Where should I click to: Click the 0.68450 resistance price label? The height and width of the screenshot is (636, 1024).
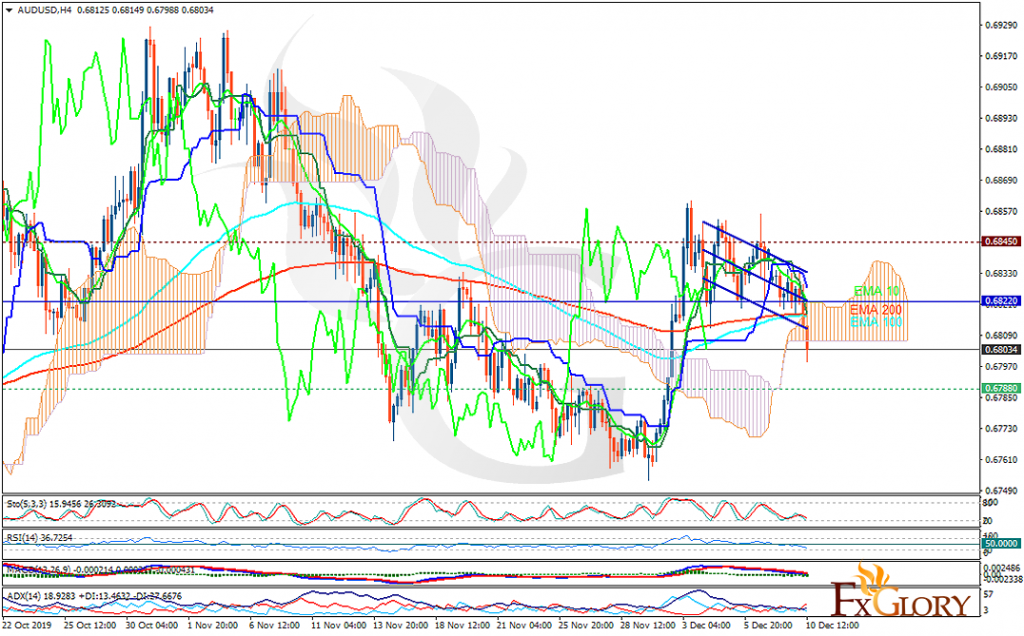pyautogui.click(x=1001, y=242)
